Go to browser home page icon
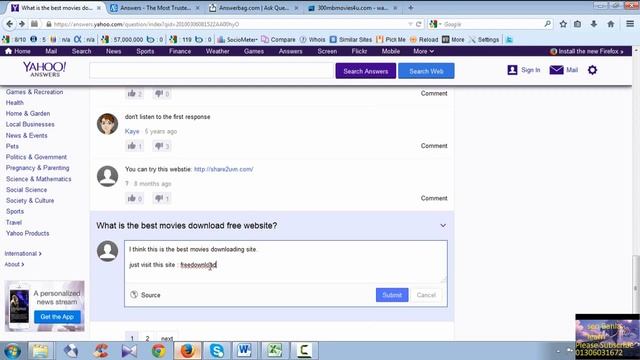This screenshot has width=640, height=360. point(611,24)
